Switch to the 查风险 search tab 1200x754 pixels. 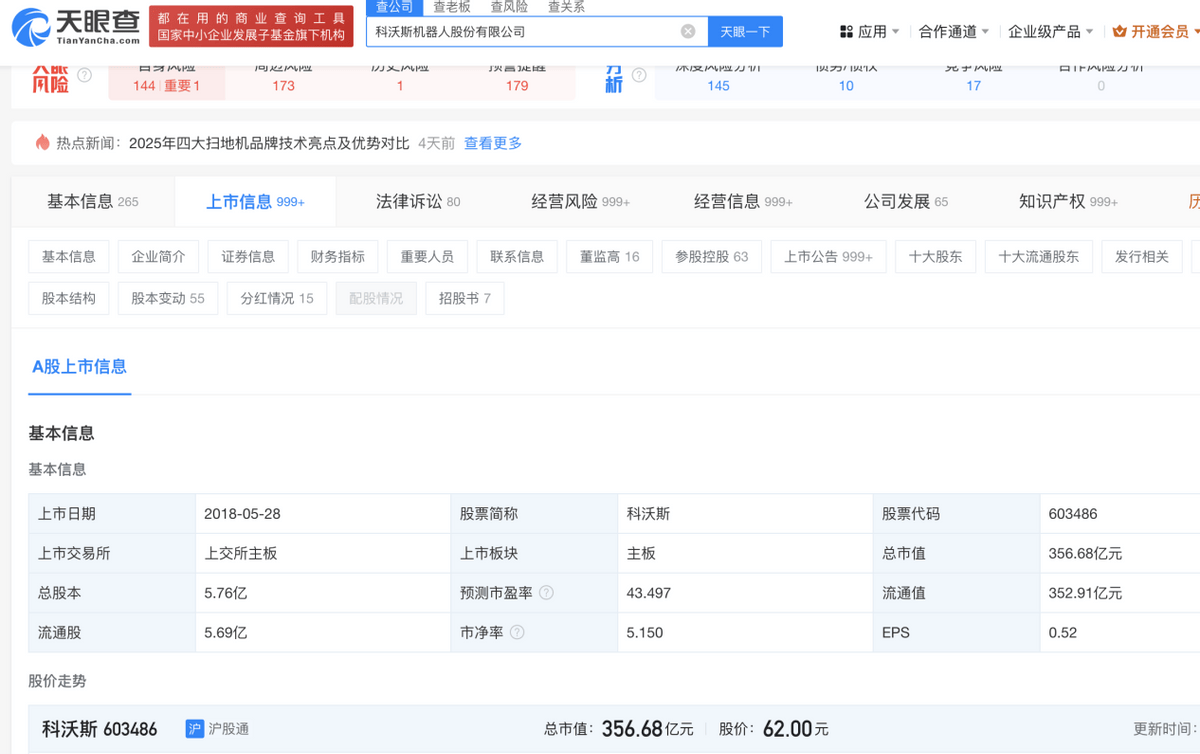509,7
